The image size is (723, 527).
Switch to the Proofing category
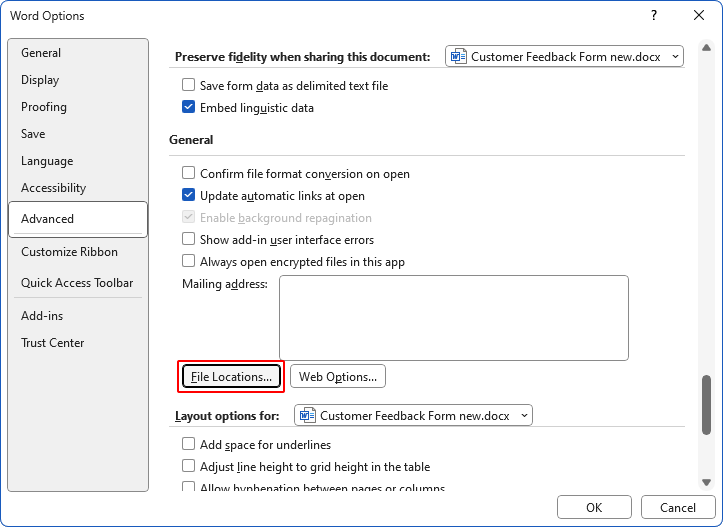(x=44, y=107)
